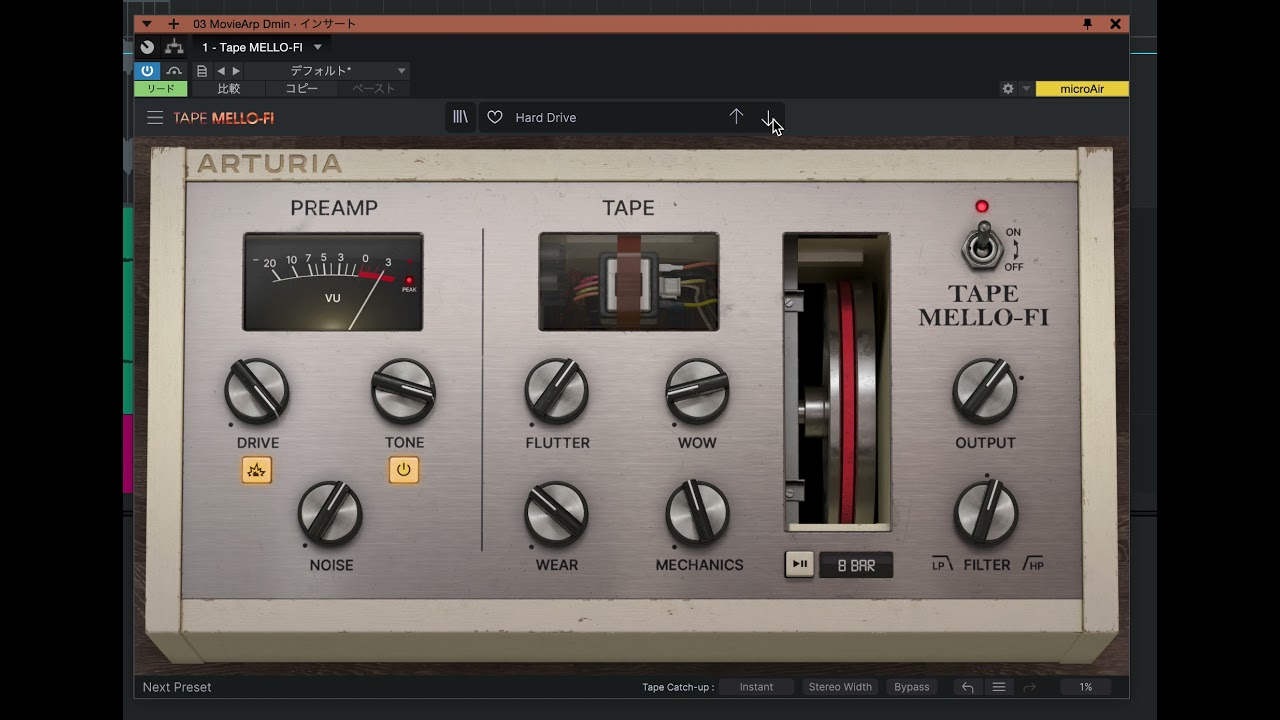Click the round knob icon at top left
This screenshot has height=720, width=1280.
(147, 47)
